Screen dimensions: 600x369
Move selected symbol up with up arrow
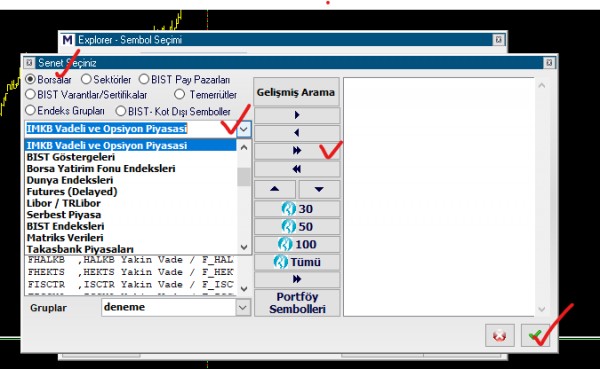[275, 189]
